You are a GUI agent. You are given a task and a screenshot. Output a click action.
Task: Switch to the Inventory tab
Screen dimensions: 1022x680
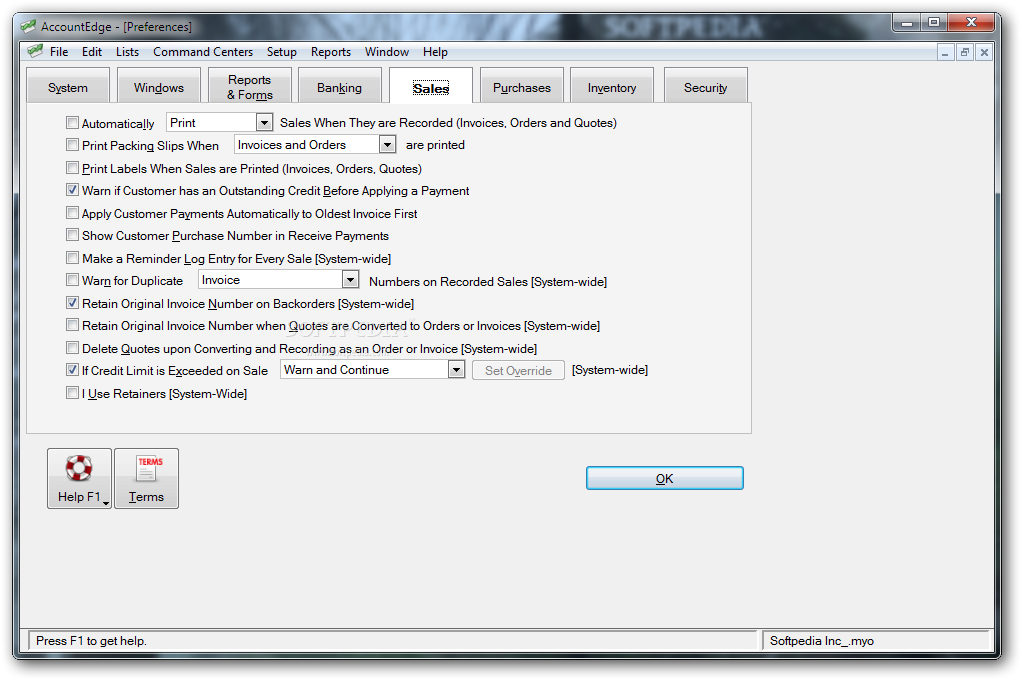click(x=612, y=87)
